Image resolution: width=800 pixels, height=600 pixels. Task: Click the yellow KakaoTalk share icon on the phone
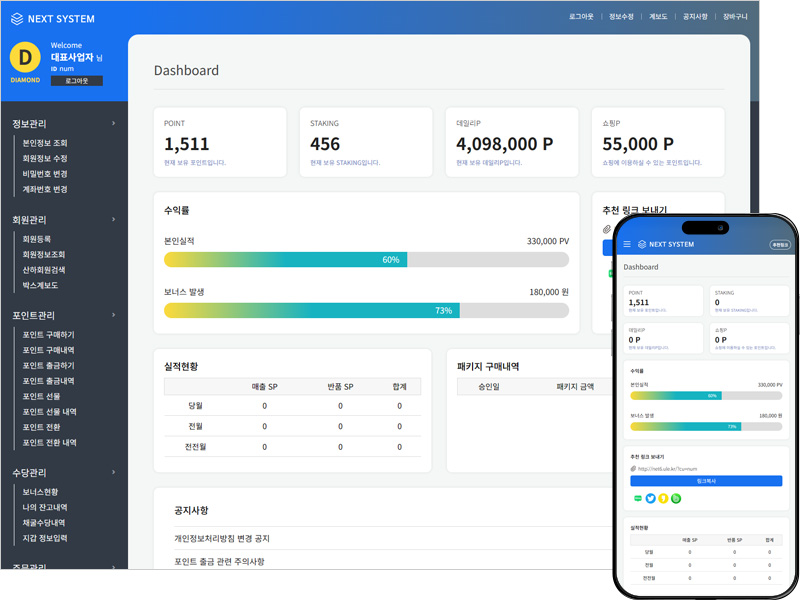(663, 498)
